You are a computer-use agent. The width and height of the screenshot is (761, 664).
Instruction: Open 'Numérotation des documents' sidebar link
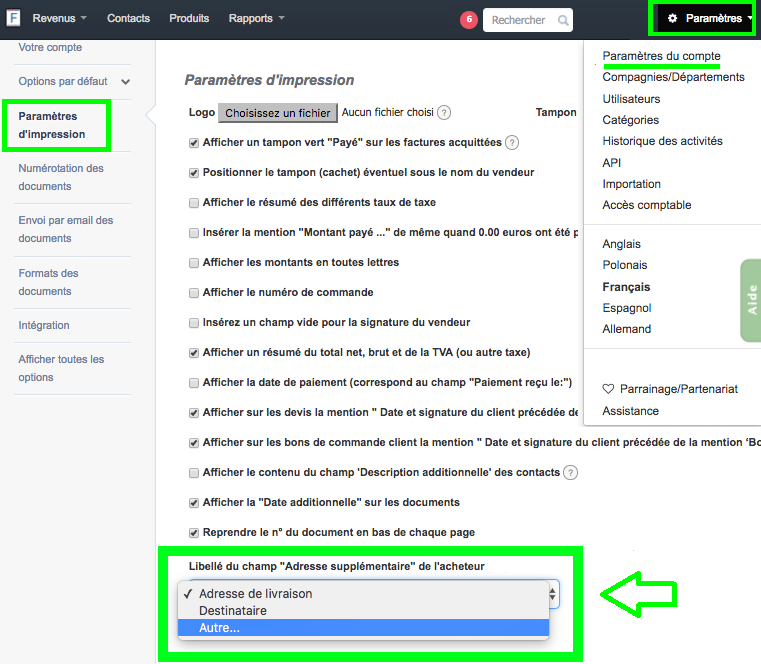pyautogui.click(x=61, y=177)
